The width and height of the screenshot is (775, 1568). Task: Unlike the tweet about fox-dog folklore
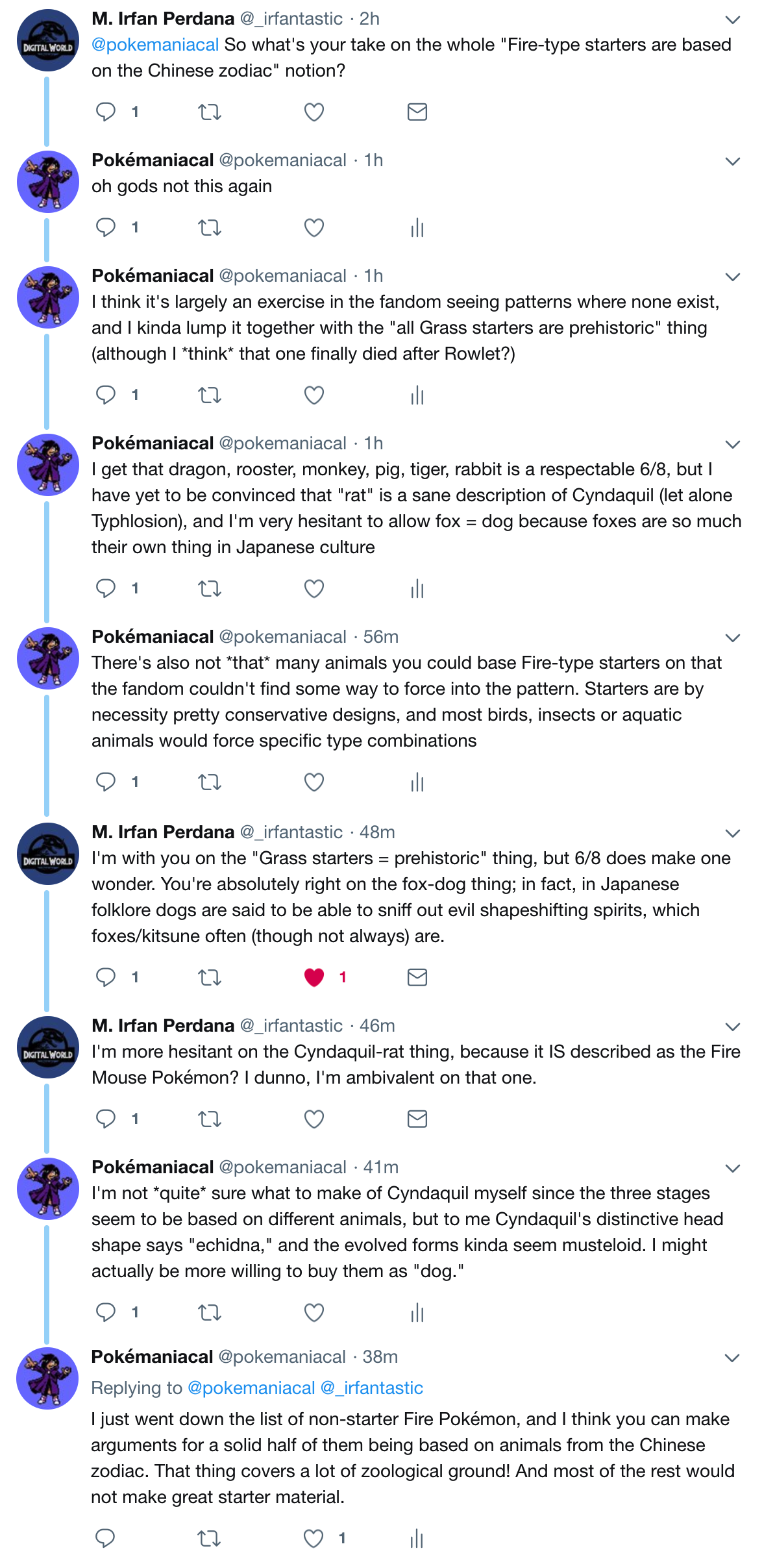pyautogui.click(x=314, y=977)
